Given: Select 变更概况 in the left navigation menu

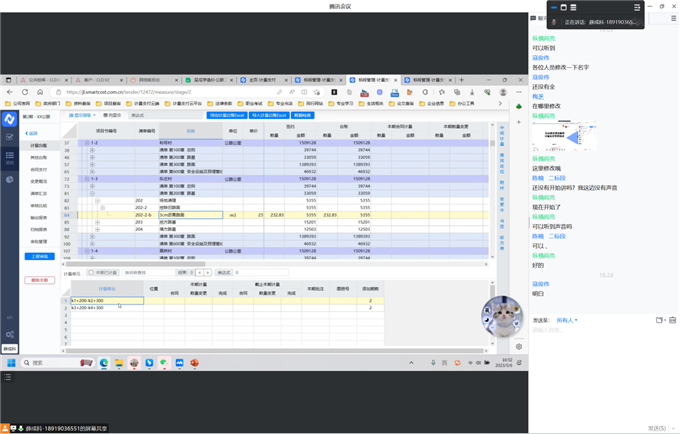Looking at the screenshot, I should coord(38,181).
